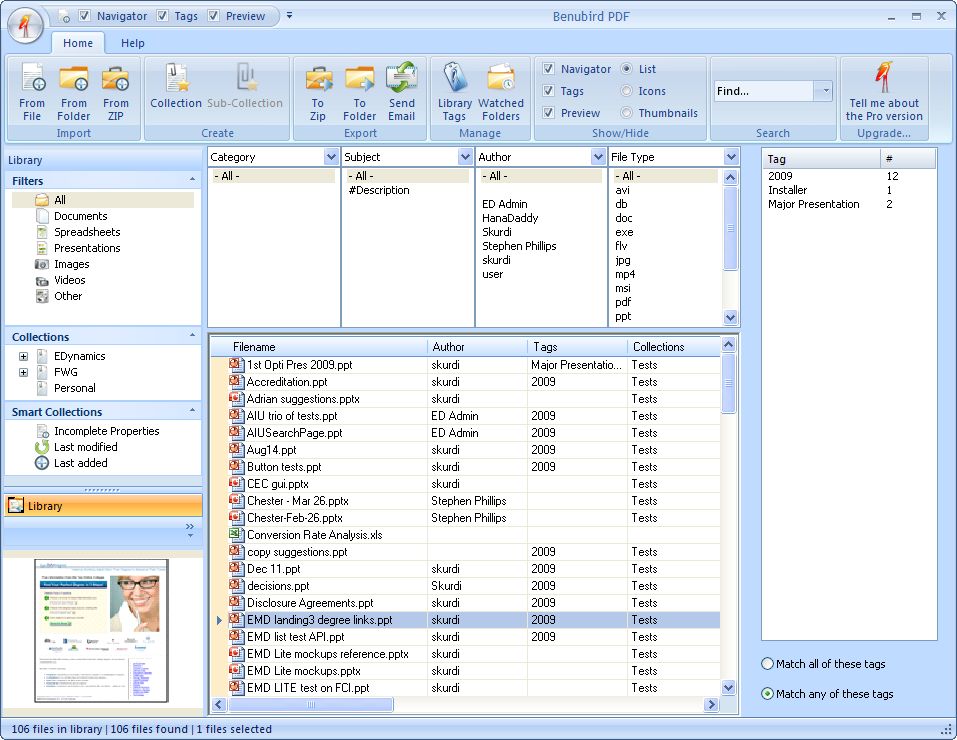Select pdf in File Type list
The height and width of the screenshot is (740, 957).
(x=623, y=302)
